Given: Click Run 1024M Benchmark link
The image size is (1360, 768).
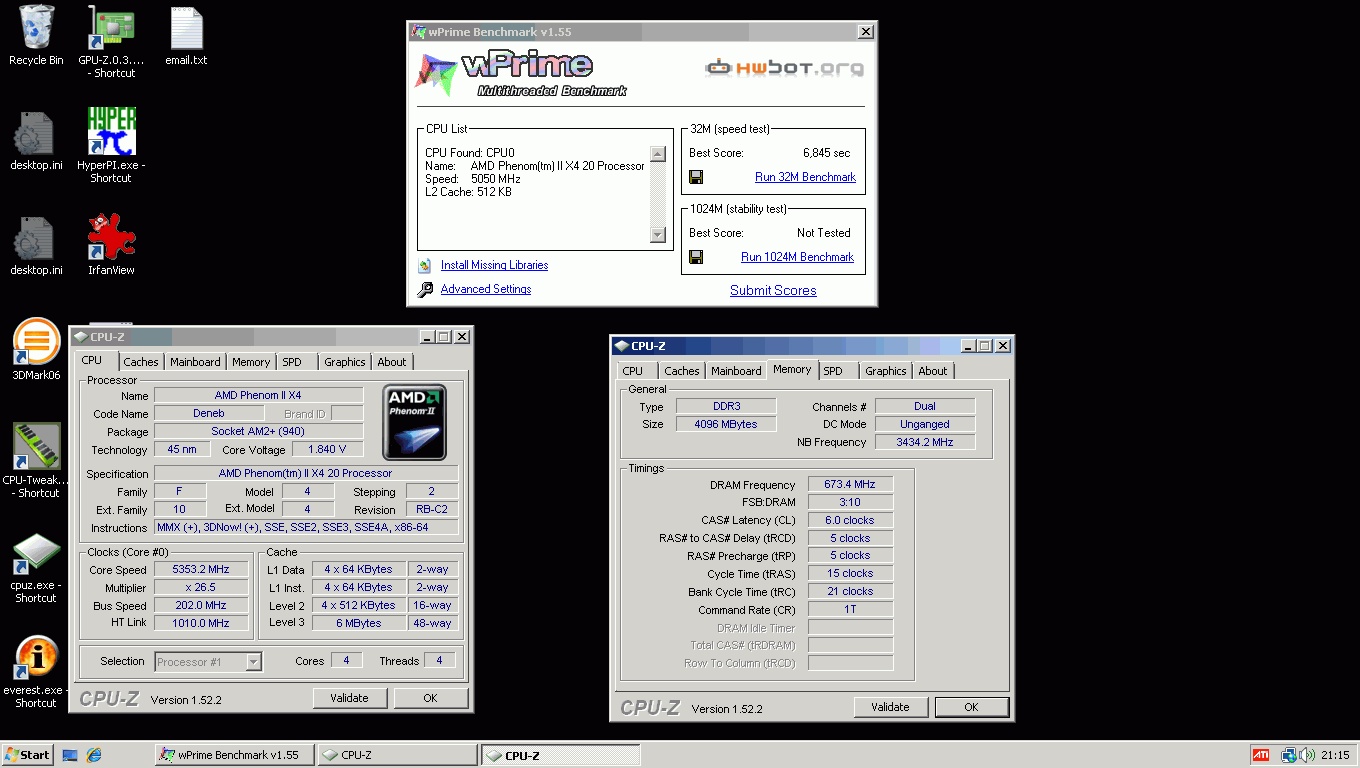Looking at the screenshot, I should coord(797,257).
